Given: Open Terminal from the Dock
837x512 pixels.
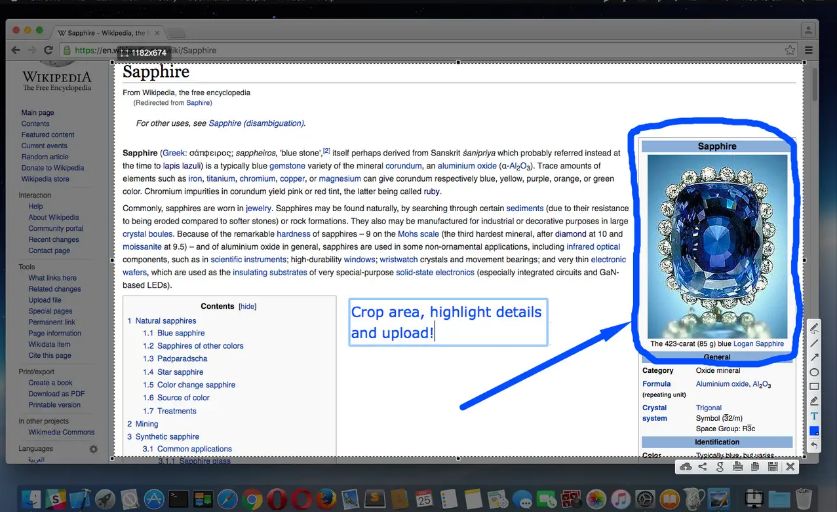Looking at the screenshot, I should click(178, 499).
